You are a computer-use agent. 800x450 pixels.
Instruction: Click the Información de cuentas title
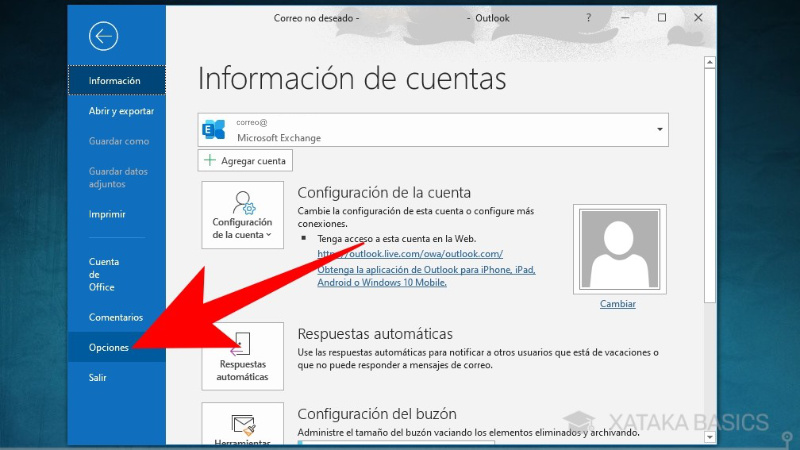pos(352,79)
